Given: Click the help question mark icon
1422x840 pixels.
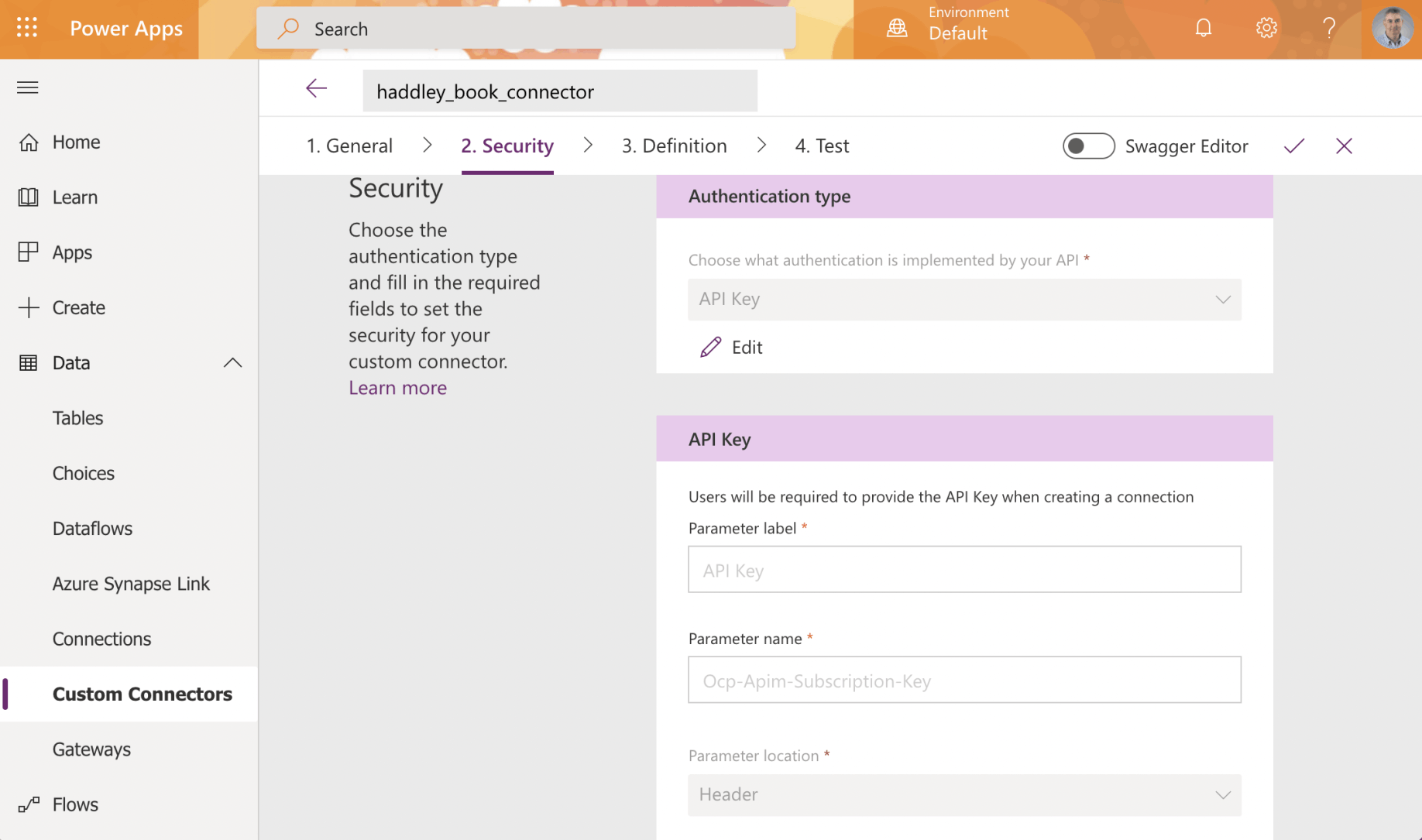Looking at the screenshot, I should pyautogui.click(x=1329, y=29).
